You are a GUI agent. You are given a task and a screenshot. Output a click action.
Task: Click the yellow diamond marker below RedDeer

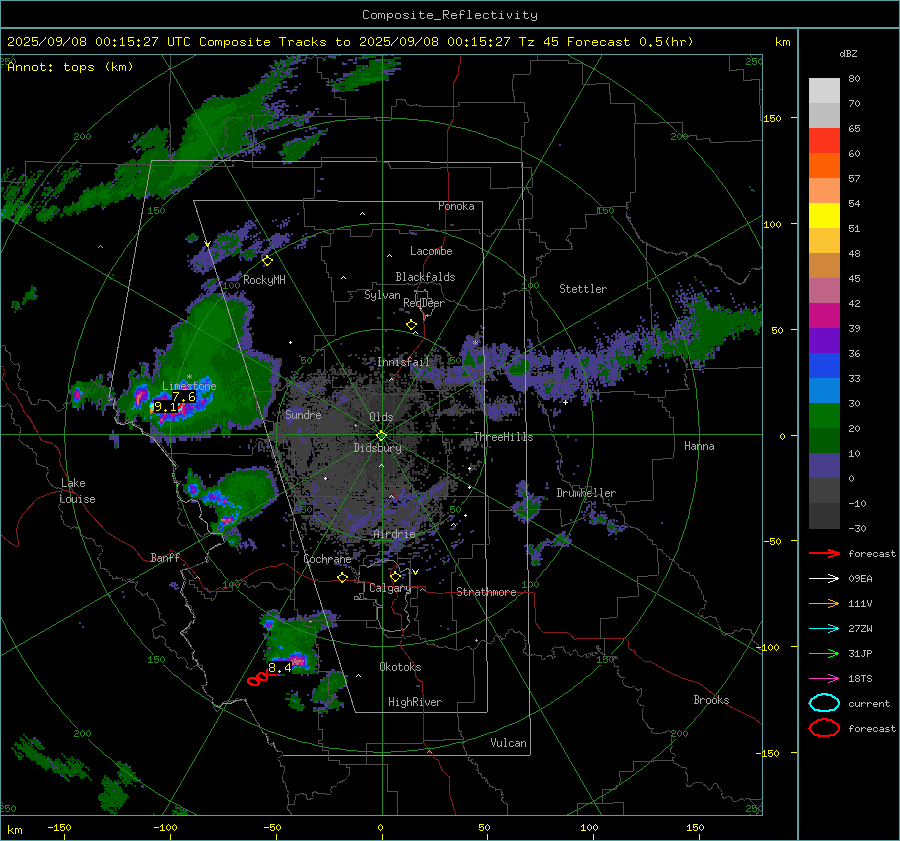[x=411, y=325]
